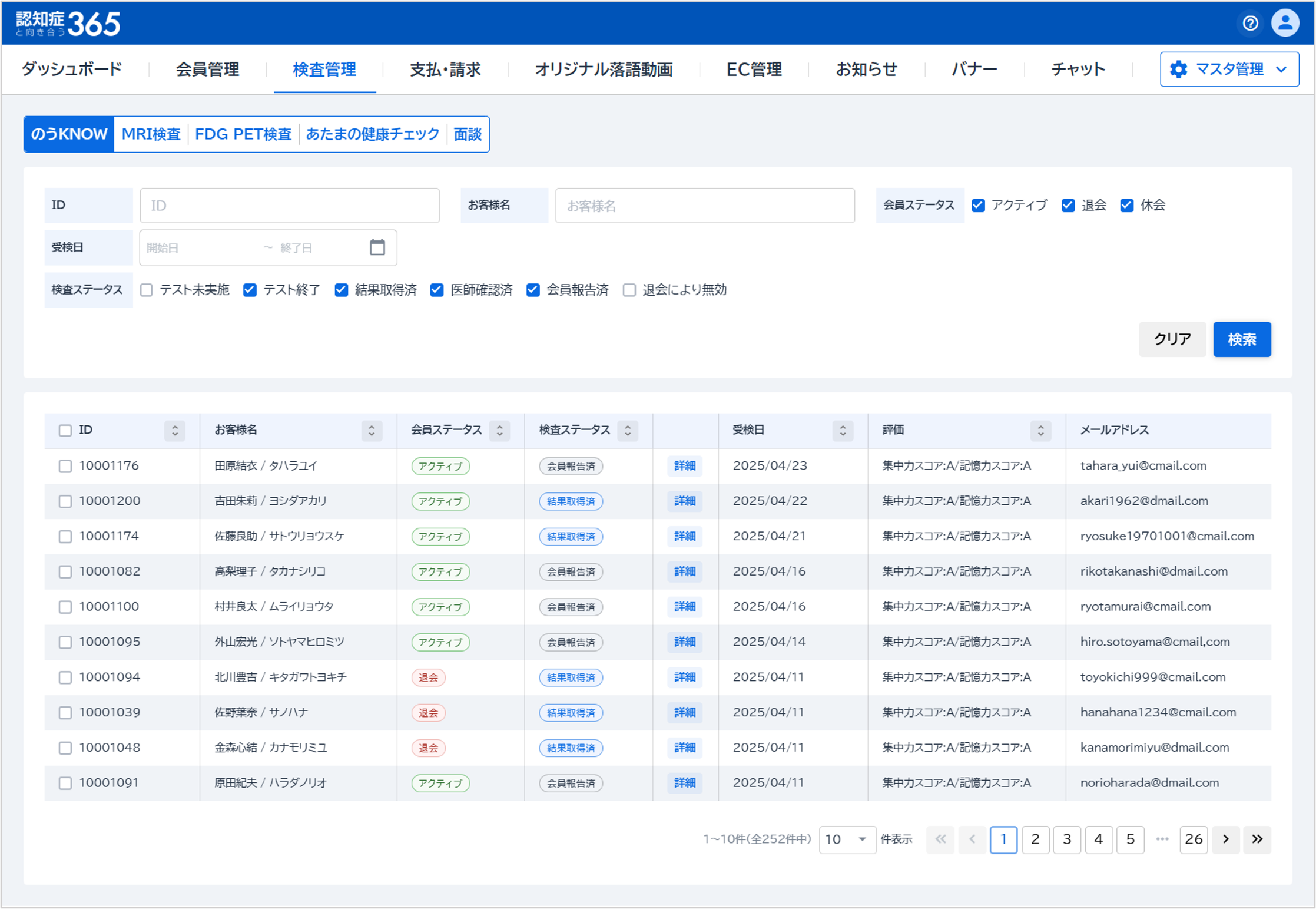Open the 10 件表示 page size dropdown

846,839
